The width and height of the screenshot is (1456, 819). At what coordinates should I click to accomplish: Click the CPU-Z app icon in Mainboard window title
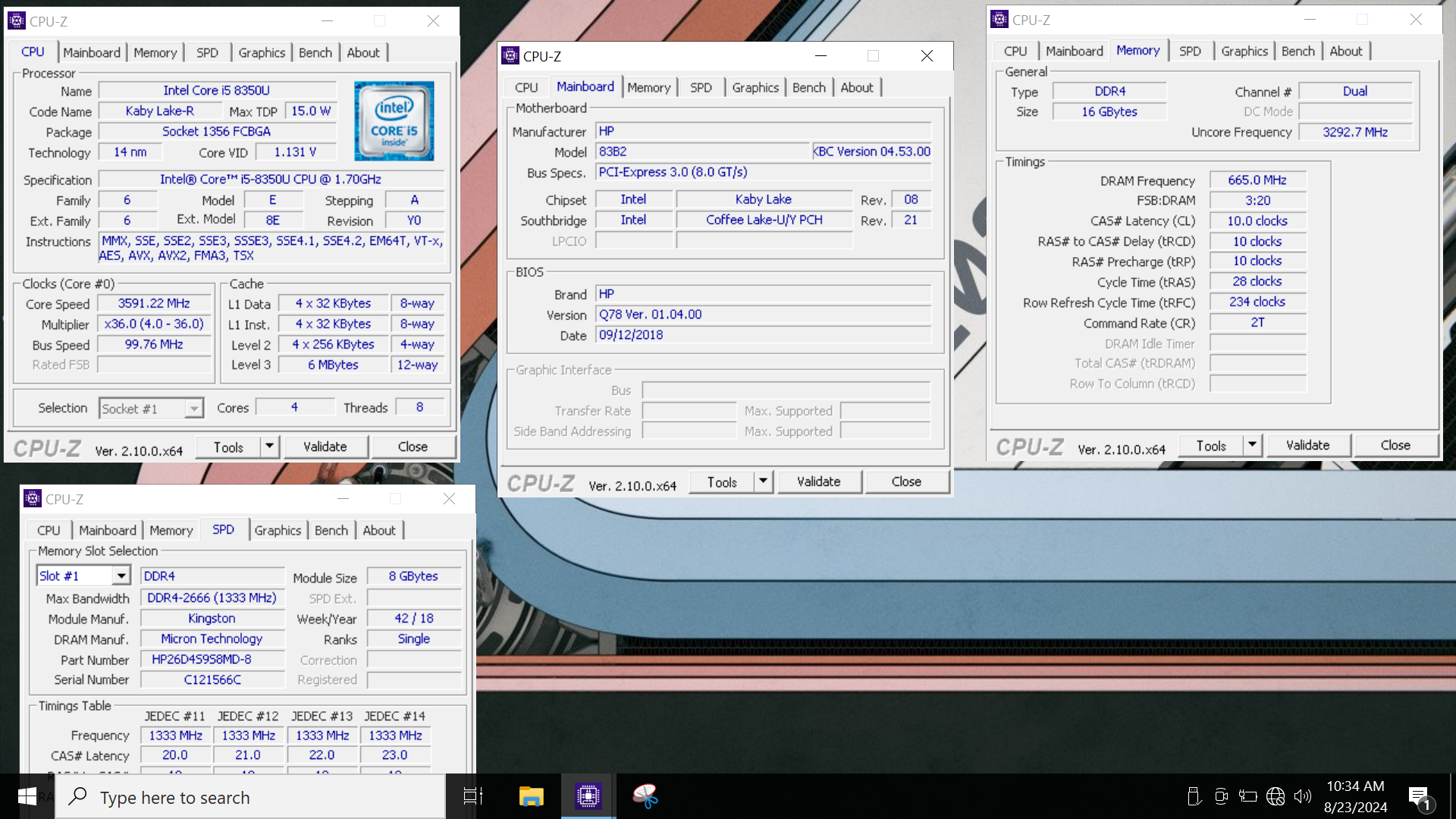point(510,55)
